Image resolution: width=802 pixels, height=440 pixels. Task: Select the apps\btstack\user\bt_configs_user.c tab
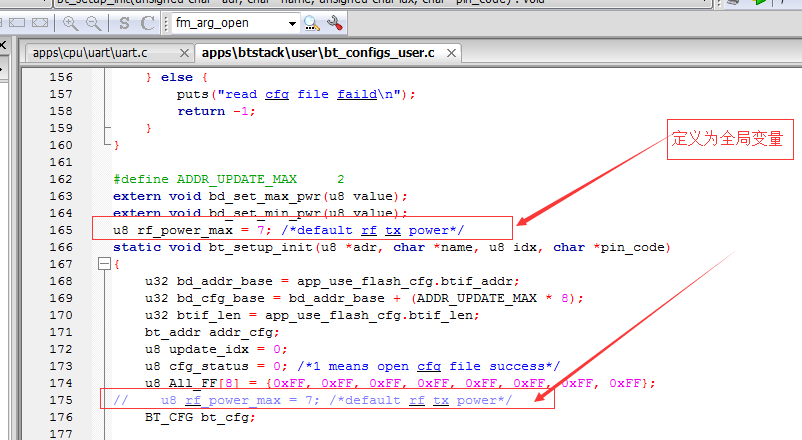click(x=318, y=53)
